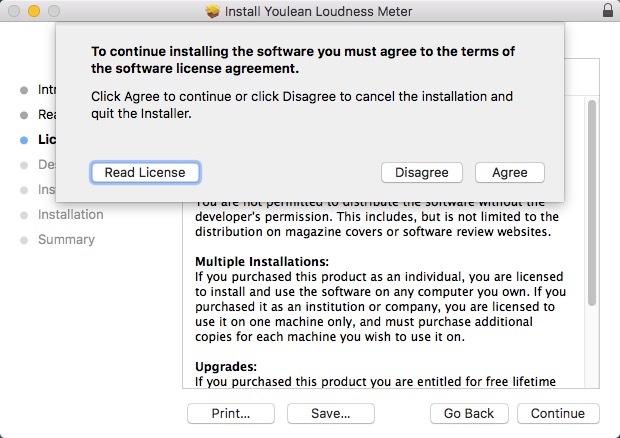The image size is (620, 438).
Task: Click the package icon in the title bar
Action: point(212,11)
